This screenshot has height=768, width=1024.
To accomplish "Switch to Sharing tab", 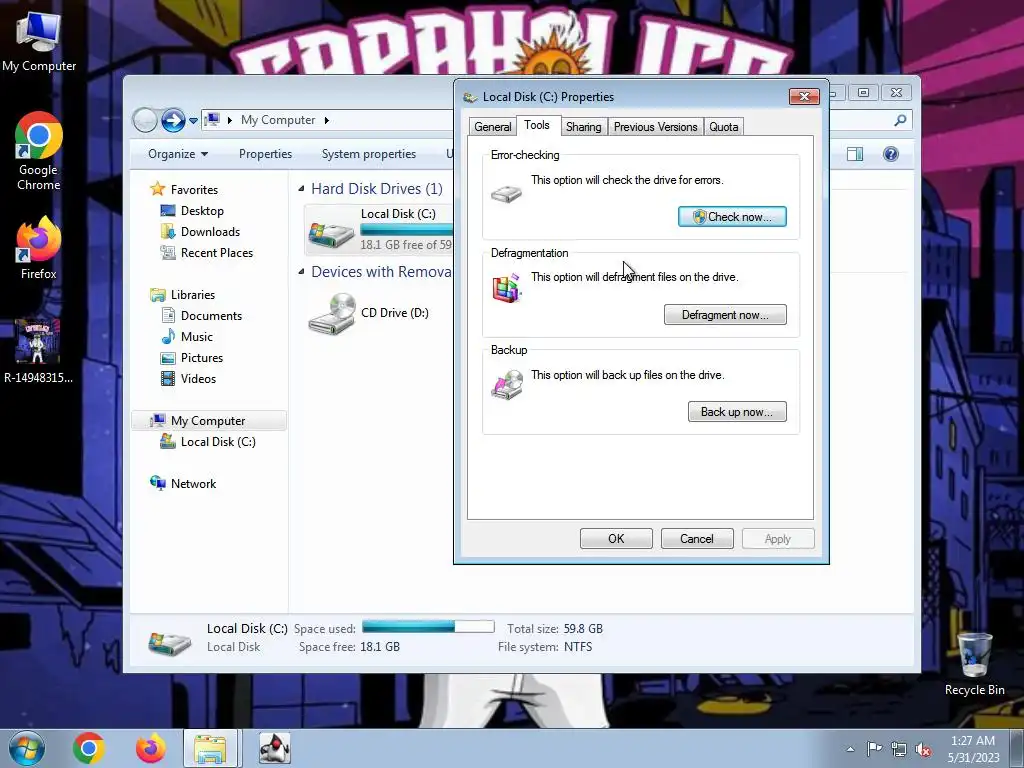I will [583, 127].
